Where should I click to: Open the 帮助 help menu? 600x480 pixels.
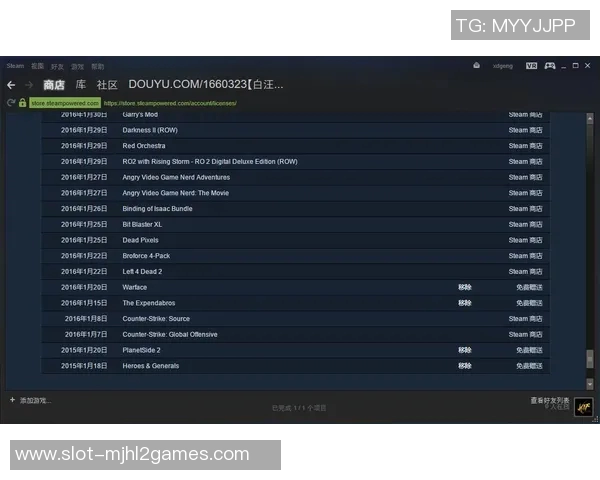coord(97,66)
